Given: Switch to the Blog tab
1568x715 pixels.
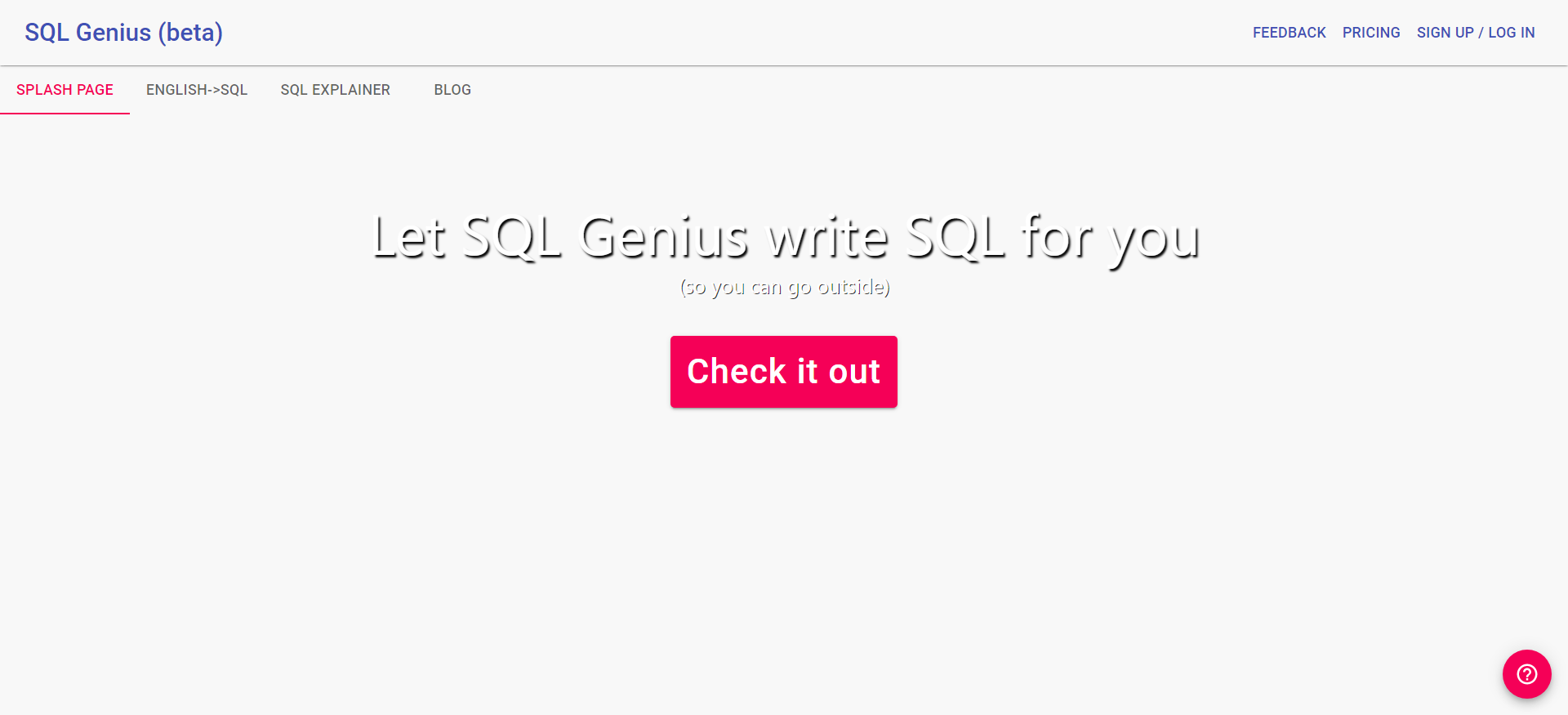Looking at the screenshot, I should point(452,90).
